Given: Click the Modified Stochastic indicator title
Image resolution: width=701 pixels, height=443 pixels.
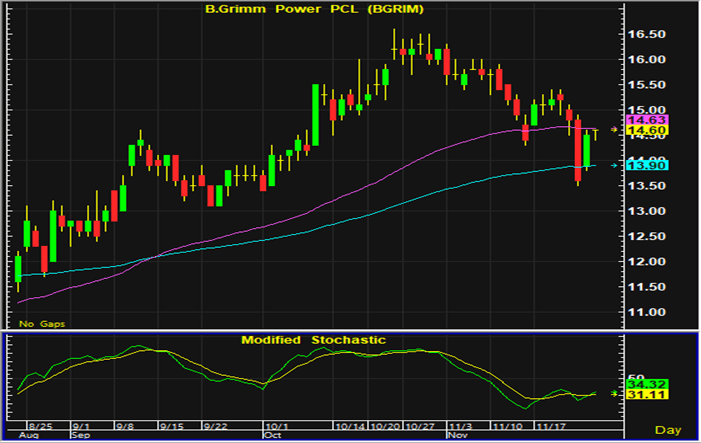Looking at the screenshot, I should point(312,340).
